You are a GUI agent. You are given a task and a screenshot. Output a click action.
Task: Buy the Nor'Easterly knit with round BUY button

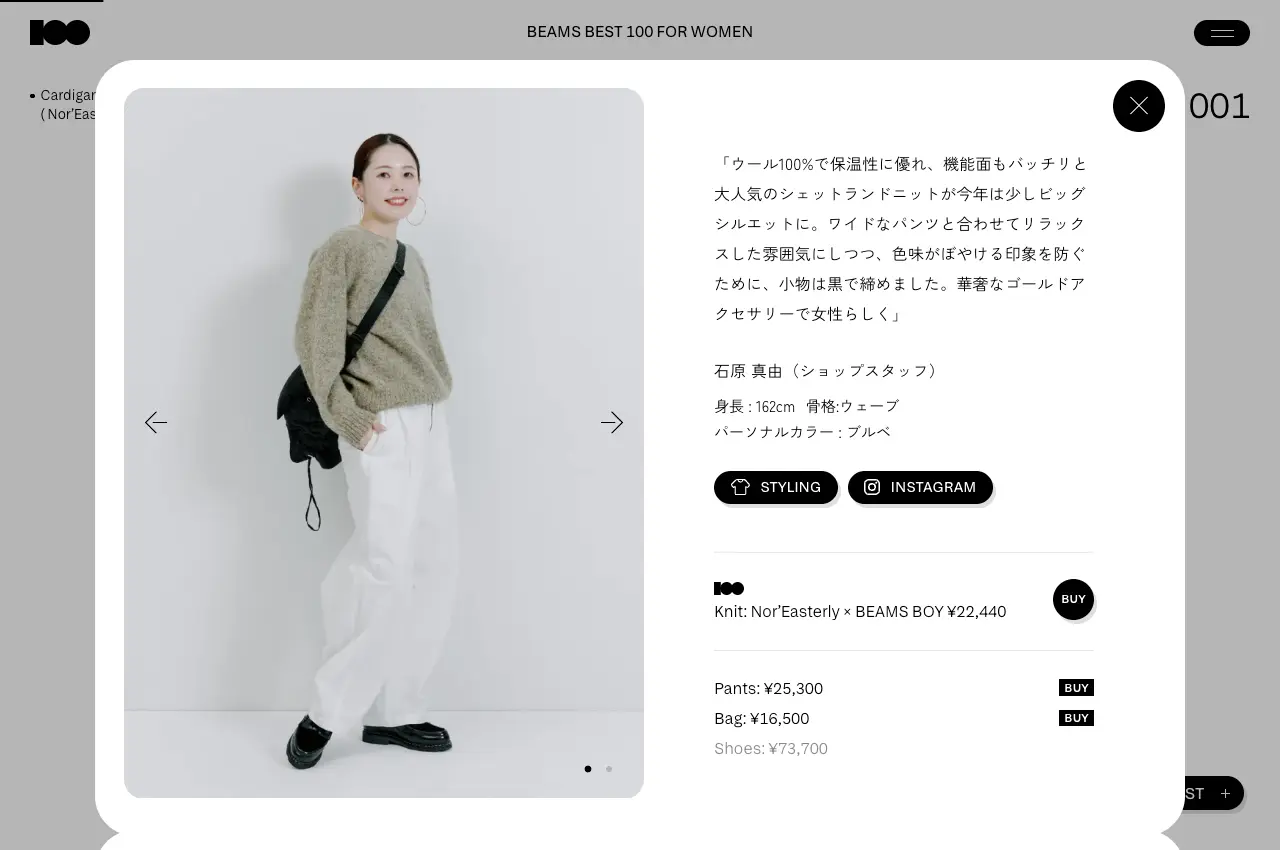click(x=1073, y=599)
